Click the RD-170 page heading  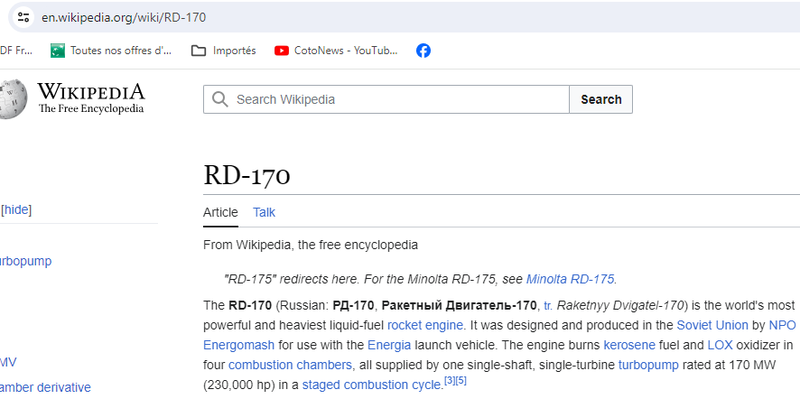pos(247,175)
